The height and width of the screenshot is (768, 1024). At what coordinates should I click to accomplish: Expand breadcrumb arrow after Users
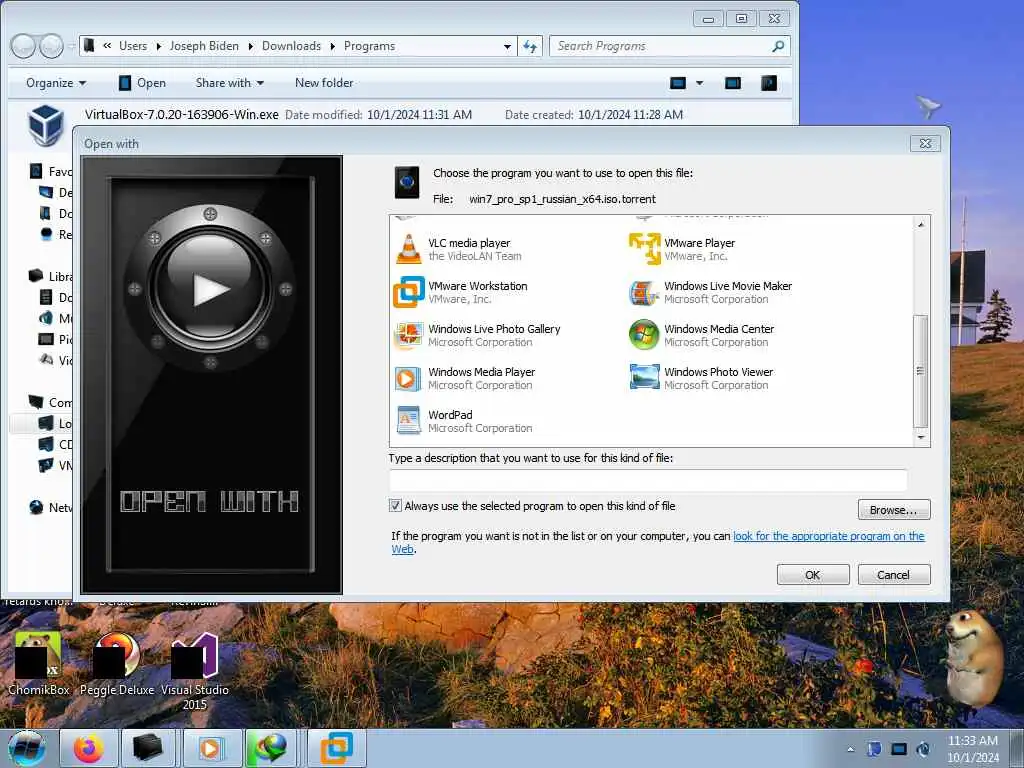click(x=159, y=46)
